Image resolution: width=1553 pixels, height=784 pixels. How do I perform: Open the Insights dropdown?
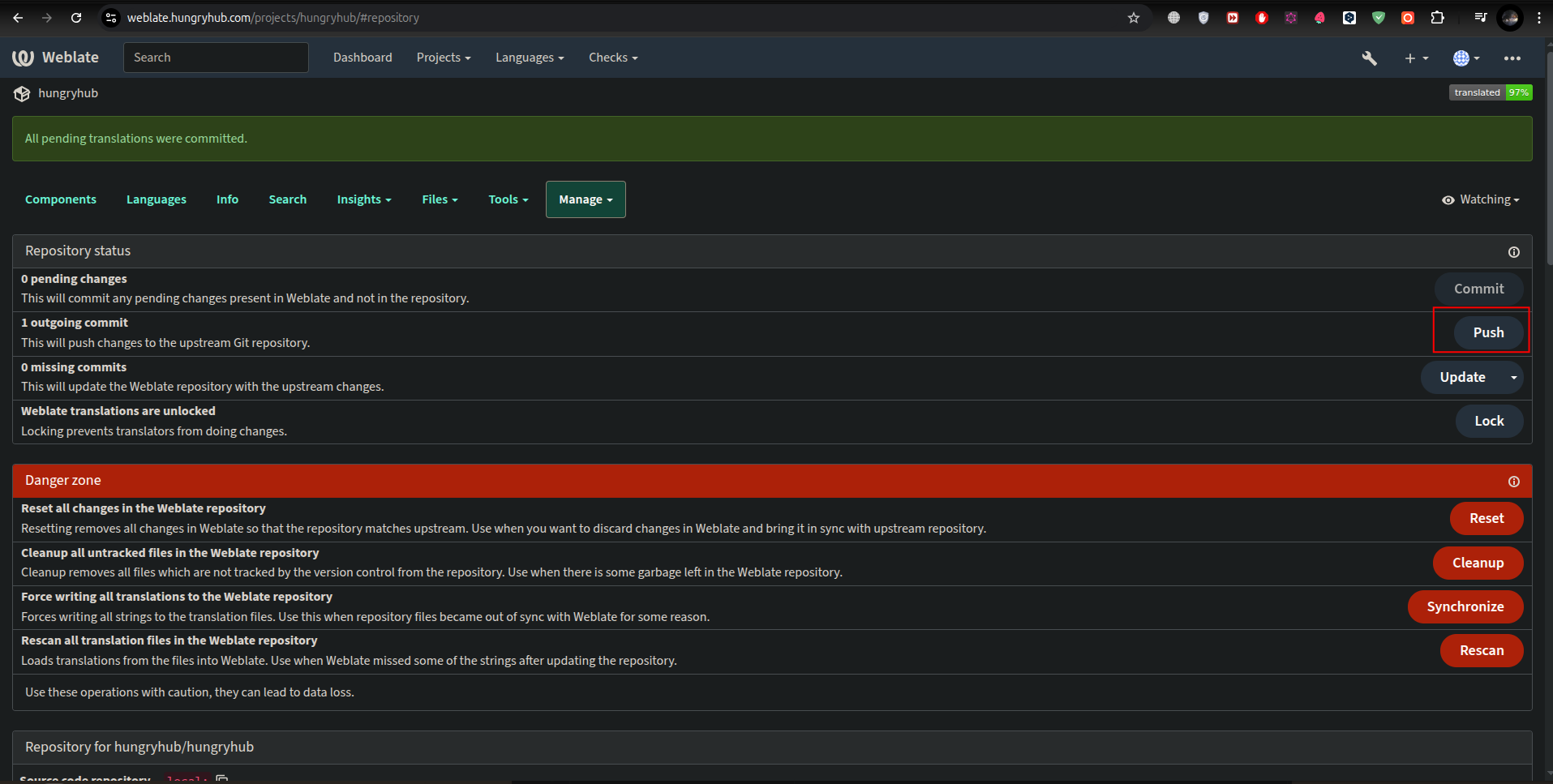[x=363, y=199]
